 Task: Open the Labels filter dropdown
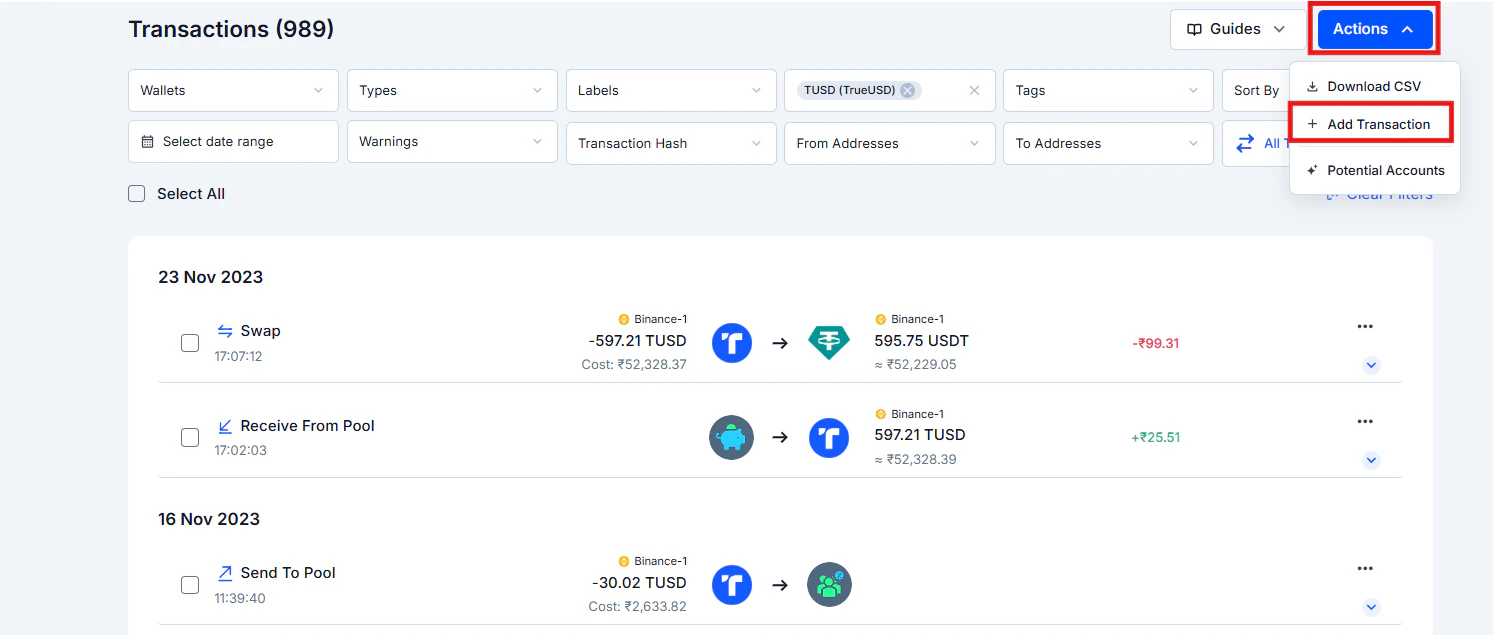click(671, 90)
